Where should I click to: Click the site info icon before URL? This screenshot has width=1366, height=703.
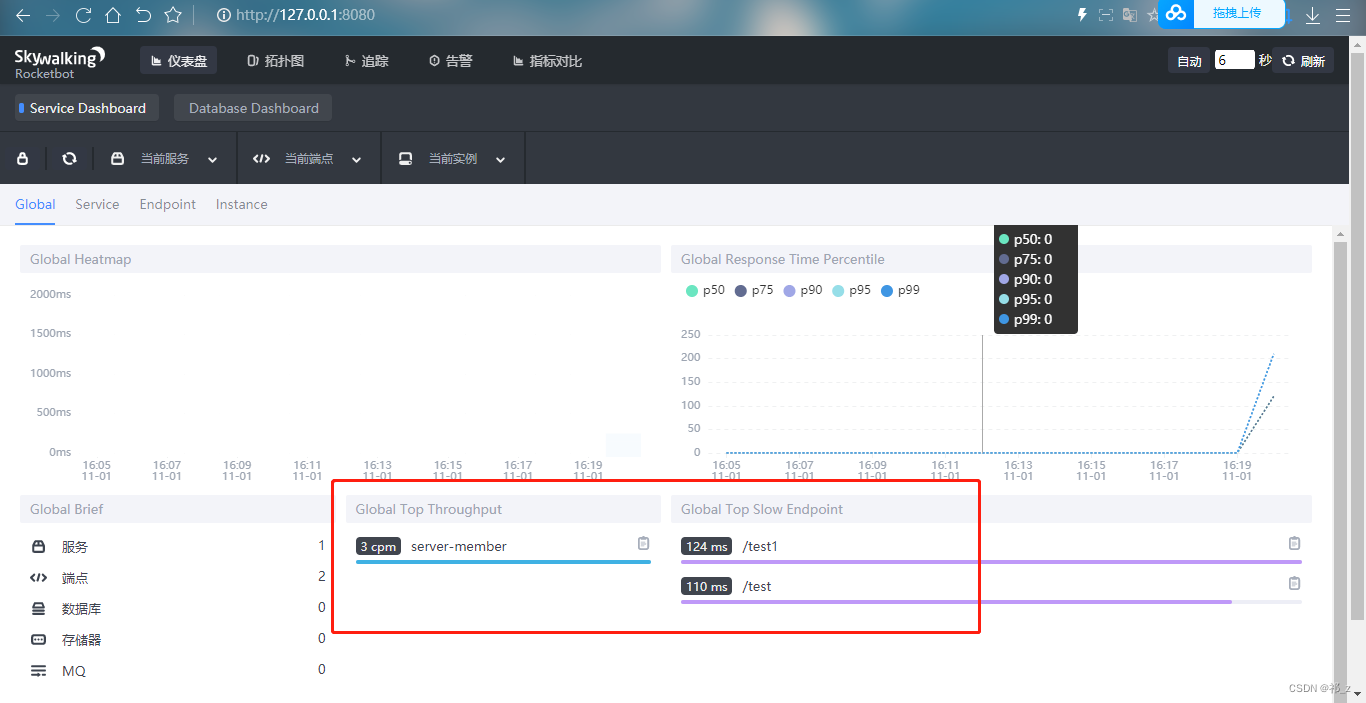224,15
